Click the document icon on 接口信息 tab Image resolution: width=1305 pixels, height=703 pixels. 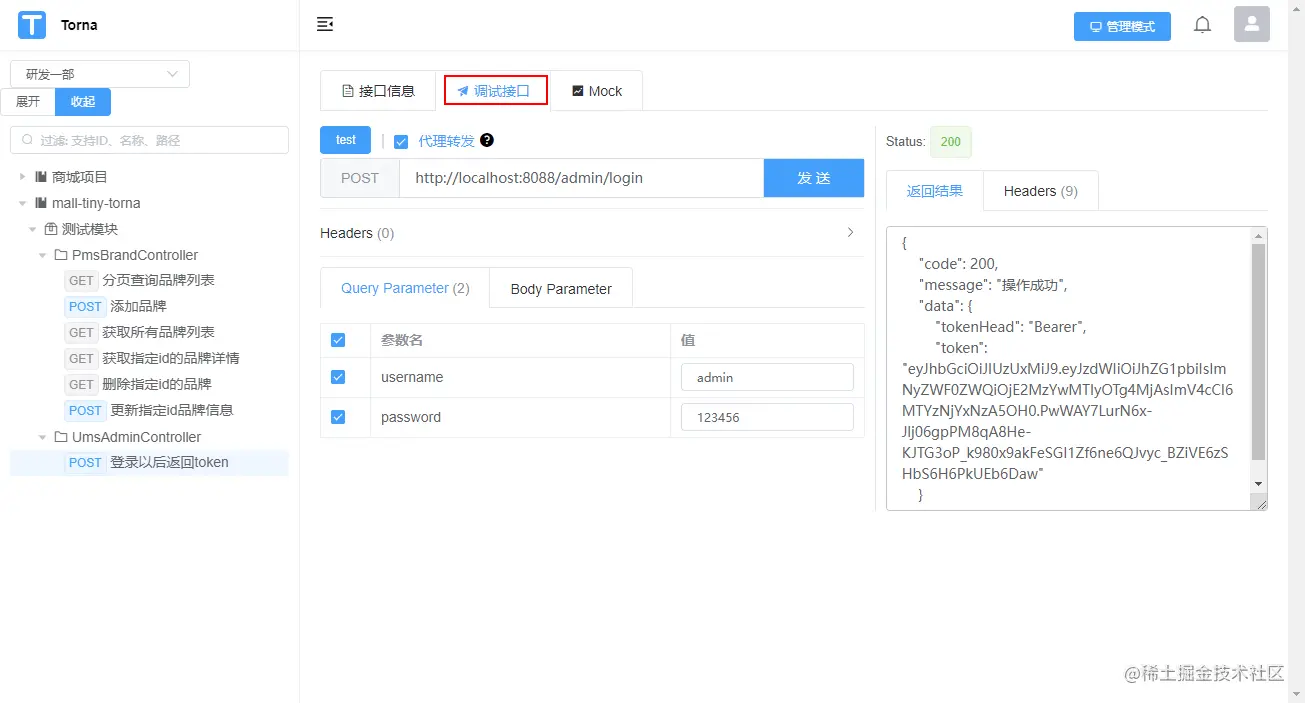(348, 91)
